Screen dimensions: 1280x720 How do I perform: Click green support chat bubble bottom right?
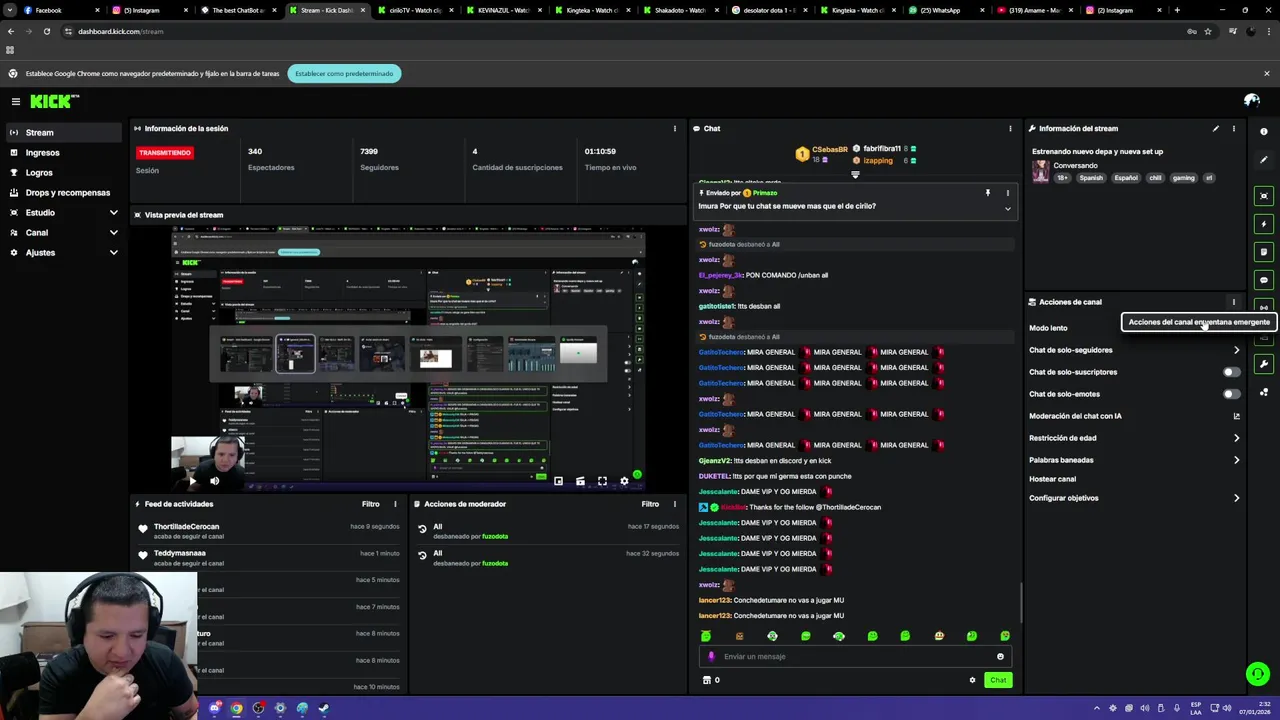coord(1258,674)
